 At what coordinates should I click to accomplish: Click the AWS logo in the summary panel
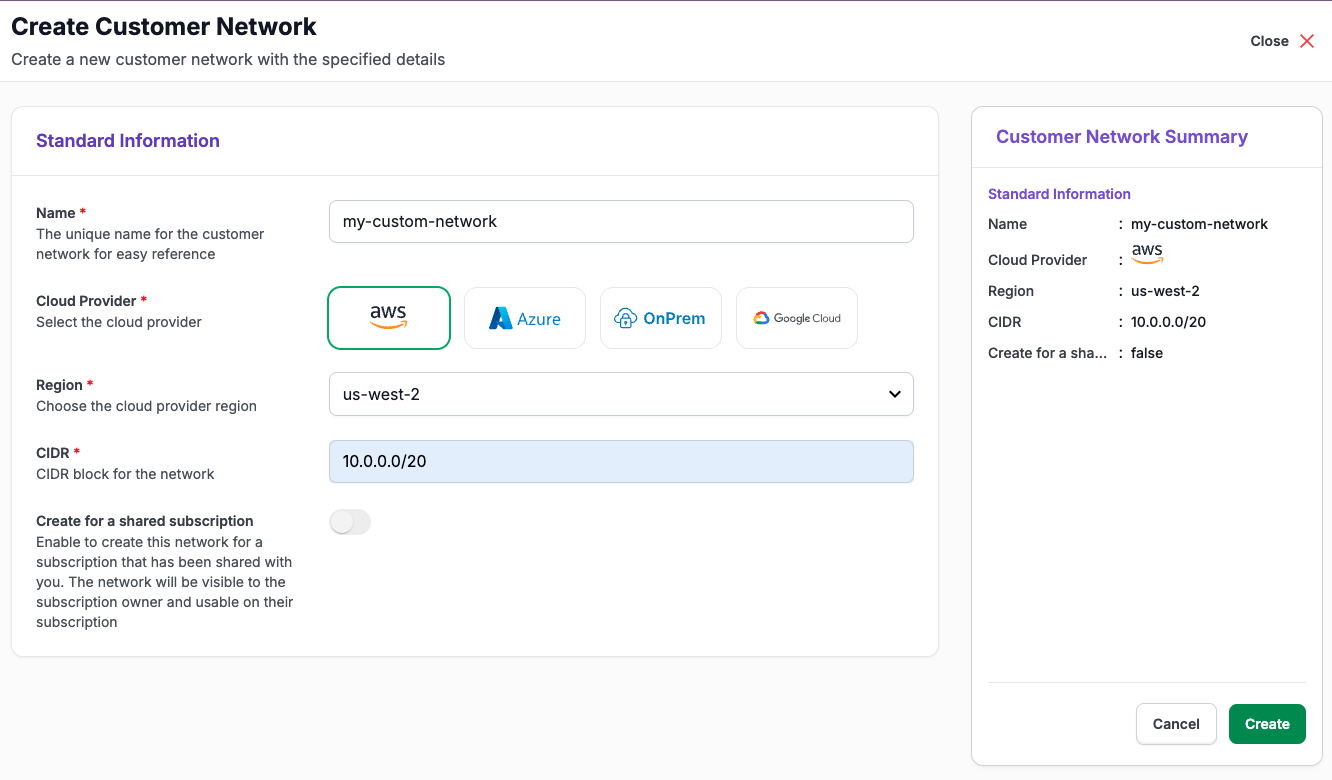(x=1147, y=254)
